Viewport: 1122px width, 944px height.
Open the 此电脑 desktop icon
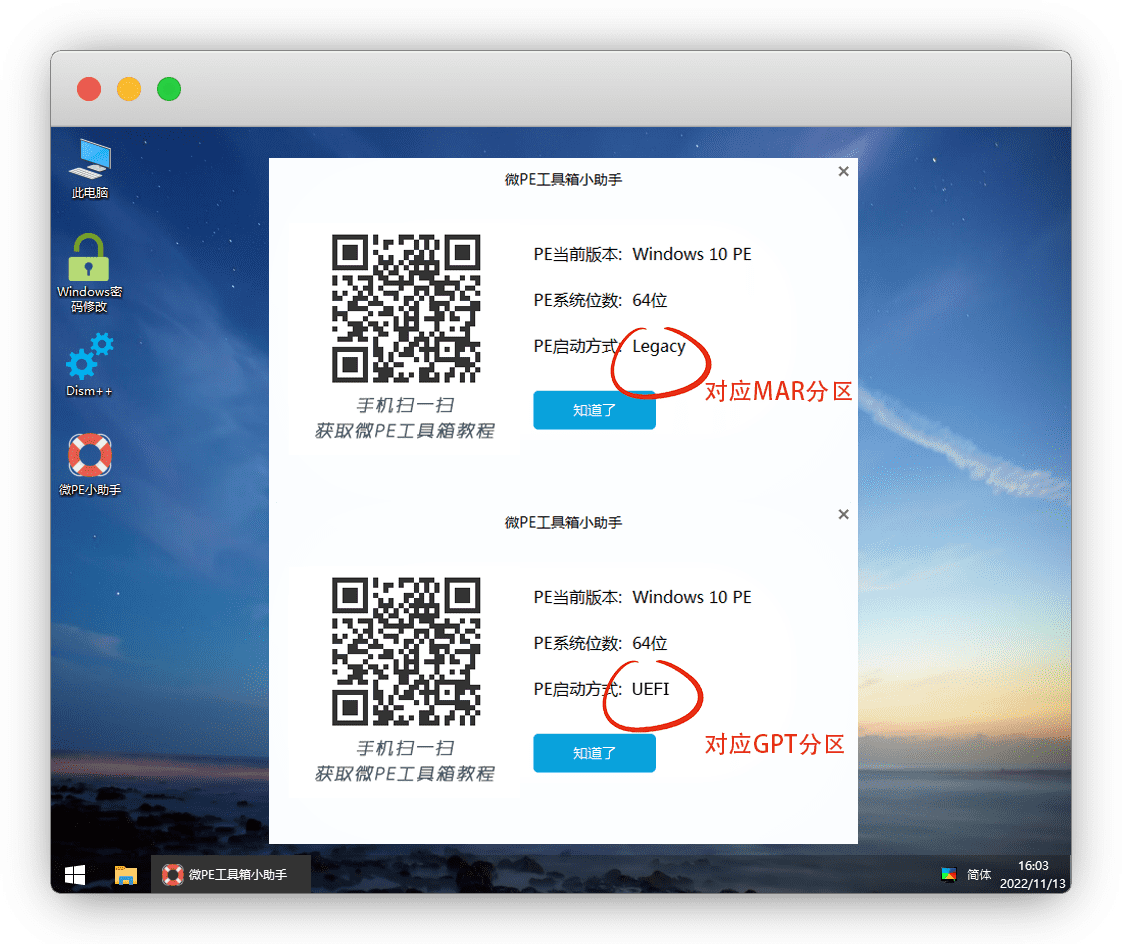(x=90, y=160)
